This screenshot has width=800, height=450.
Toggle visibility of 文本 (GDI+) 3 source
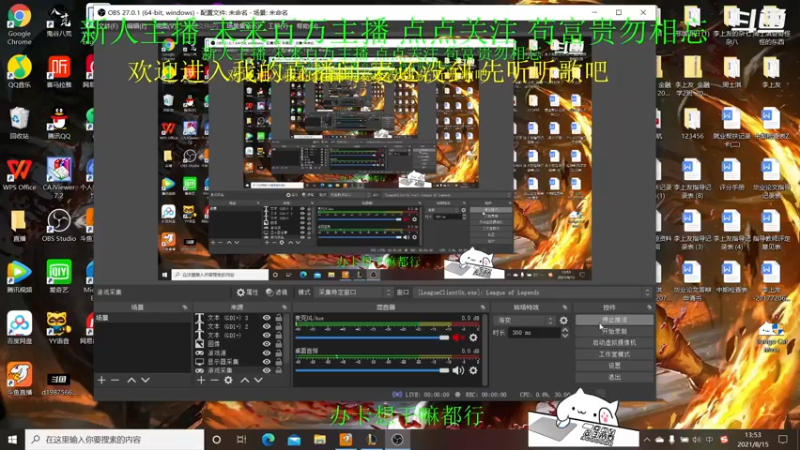pyautogui.click(x=266, y=318)
